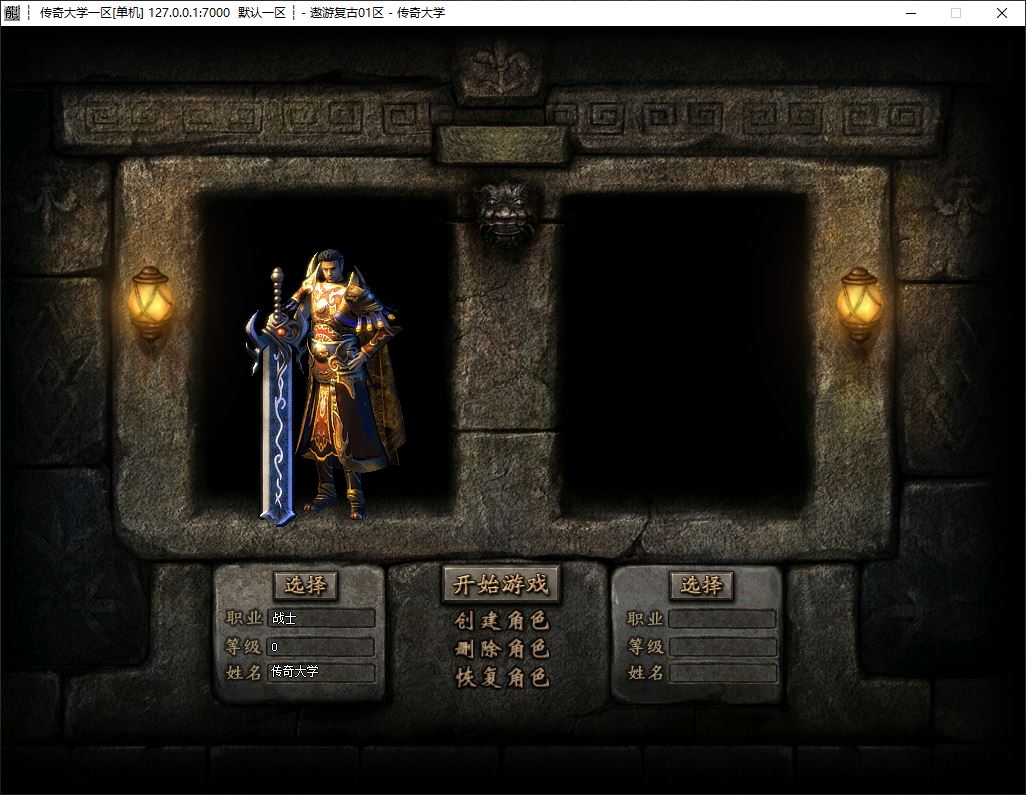Viewport: 1026px width, 795px height.
Task: Click the left 职业 field showing 战士
Action: 321,618
